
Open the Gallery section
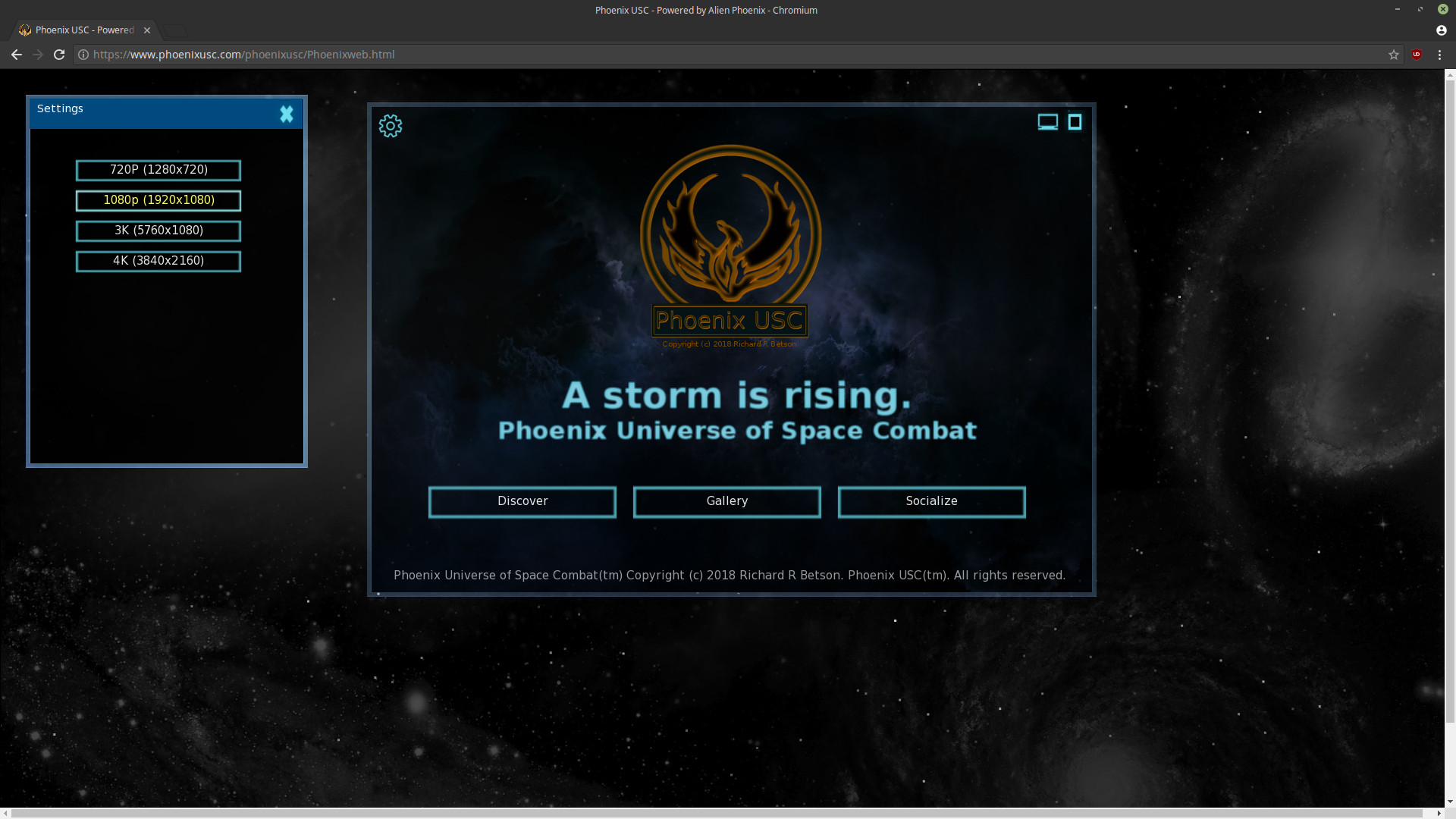(x=726, y=501)
